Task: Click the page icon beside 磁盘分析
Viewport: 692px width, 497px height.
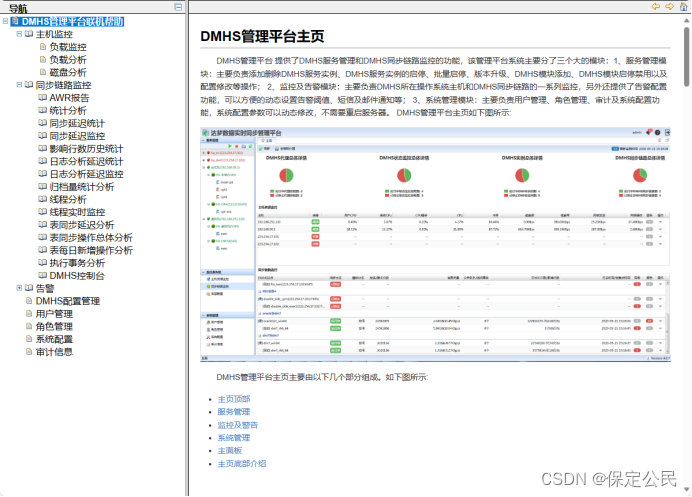Action: [43, 72]
